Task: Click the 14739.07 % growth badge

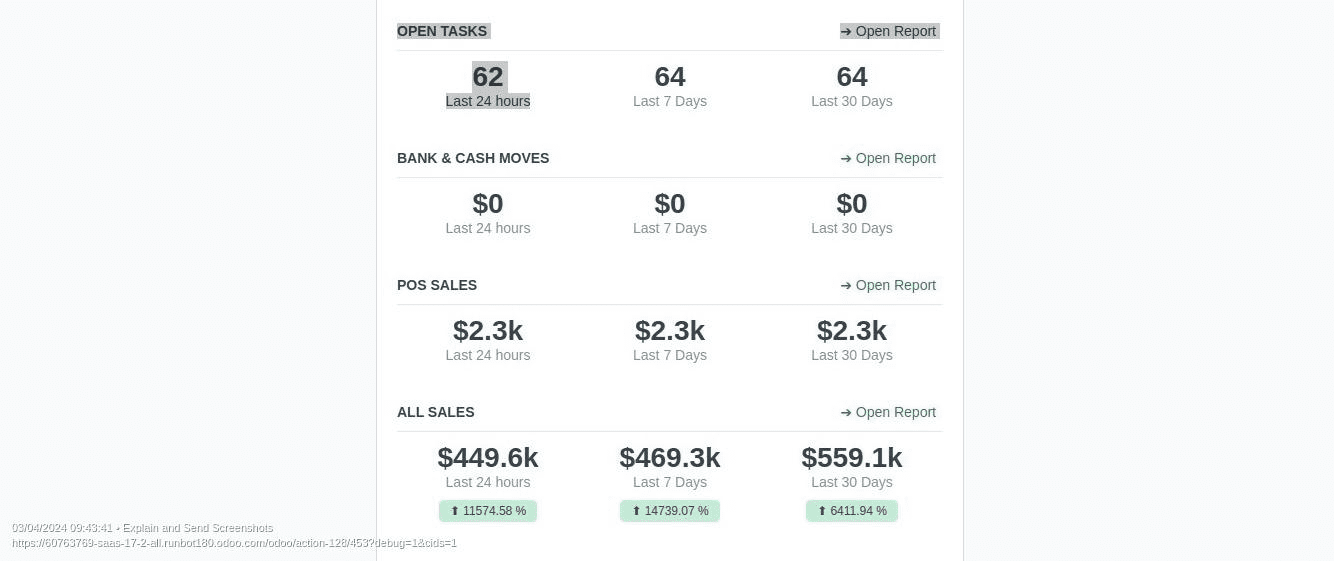Action: [670, 511]
